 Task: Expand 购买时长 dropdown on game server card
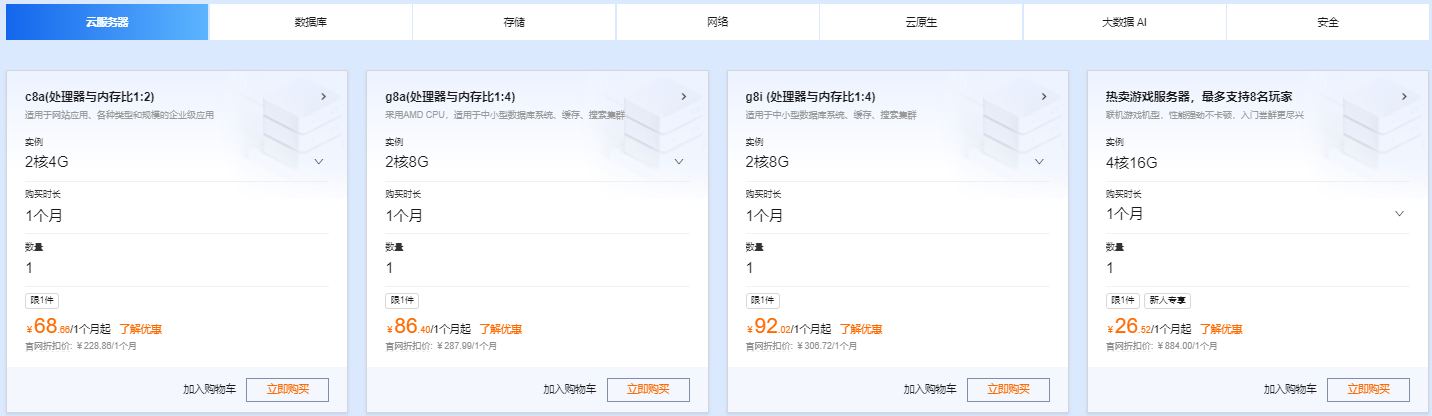point(1257,214)
